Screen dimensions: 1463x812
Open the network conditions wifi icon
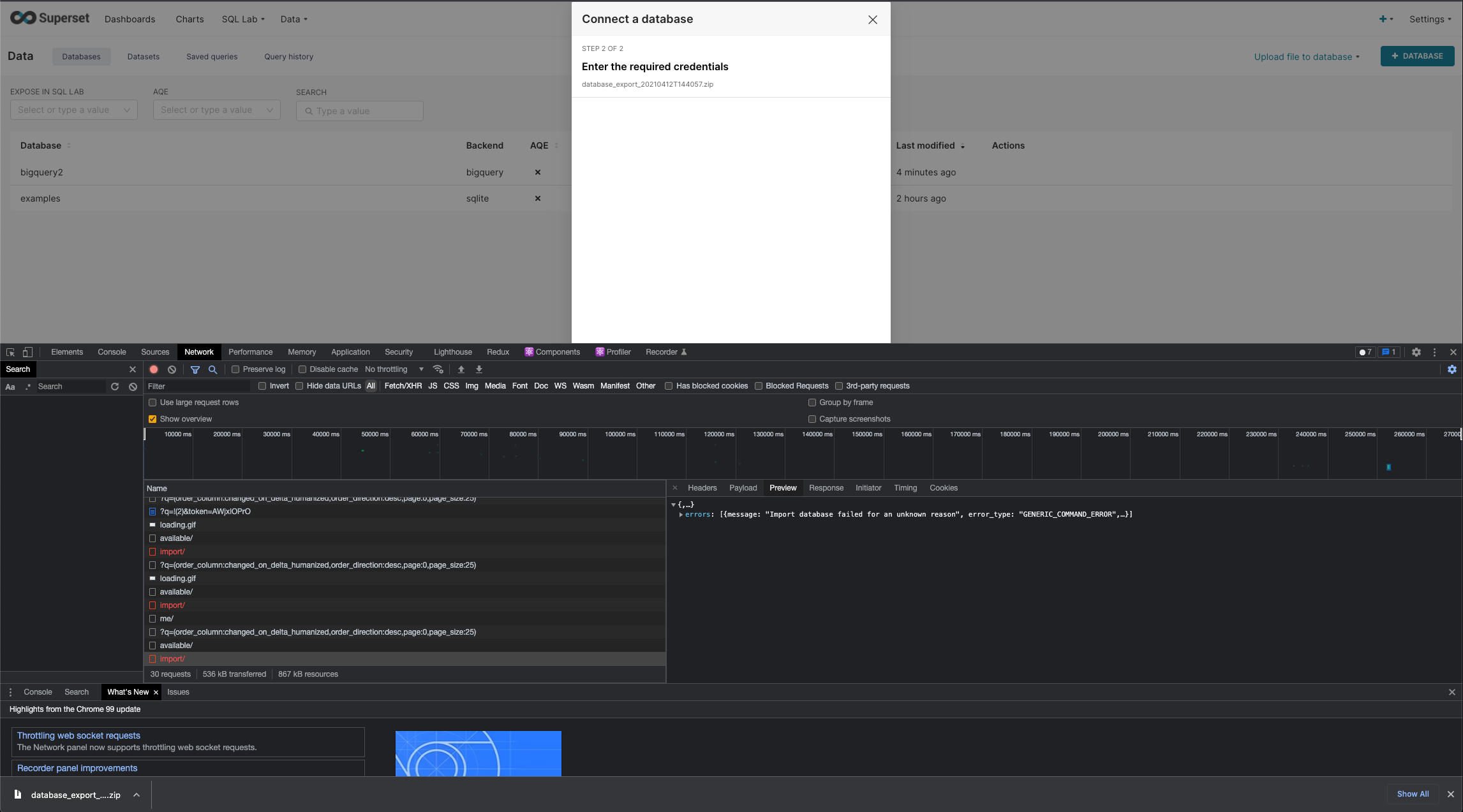pos(438,369)
